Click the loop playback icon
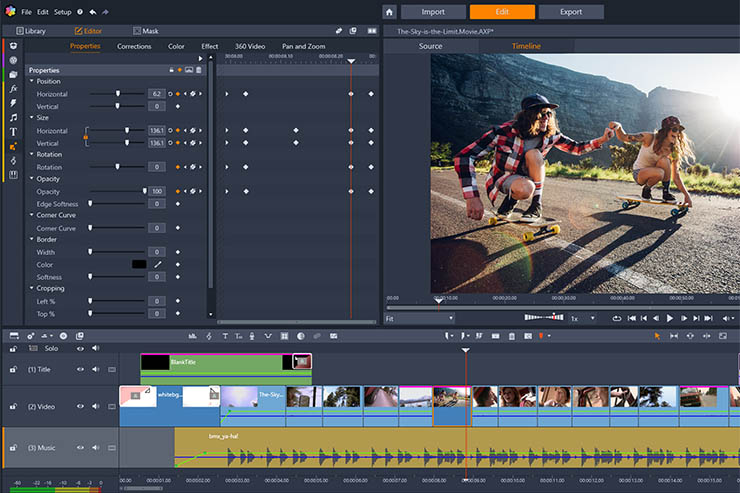This screenshot has height=493, width=740. tap(616, 318)
